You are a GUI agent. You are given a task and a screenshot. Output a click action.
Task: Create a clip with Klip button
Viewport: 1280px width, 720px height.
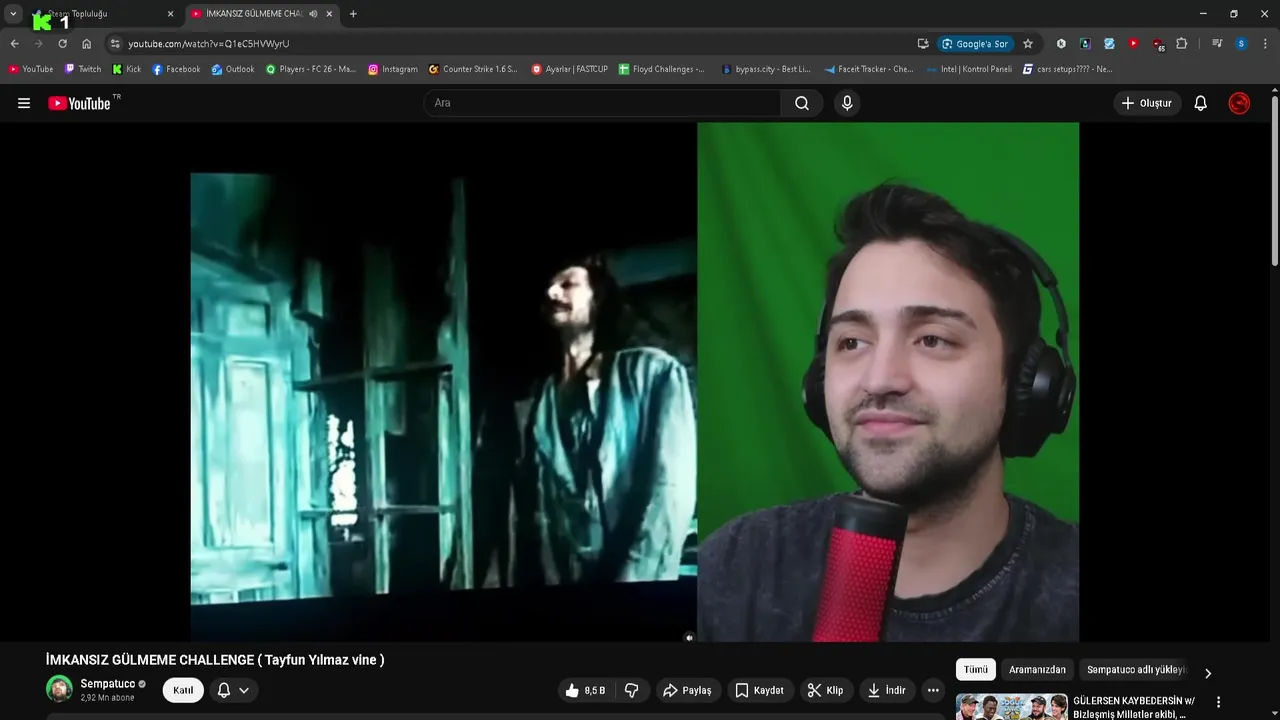(826, 690)
